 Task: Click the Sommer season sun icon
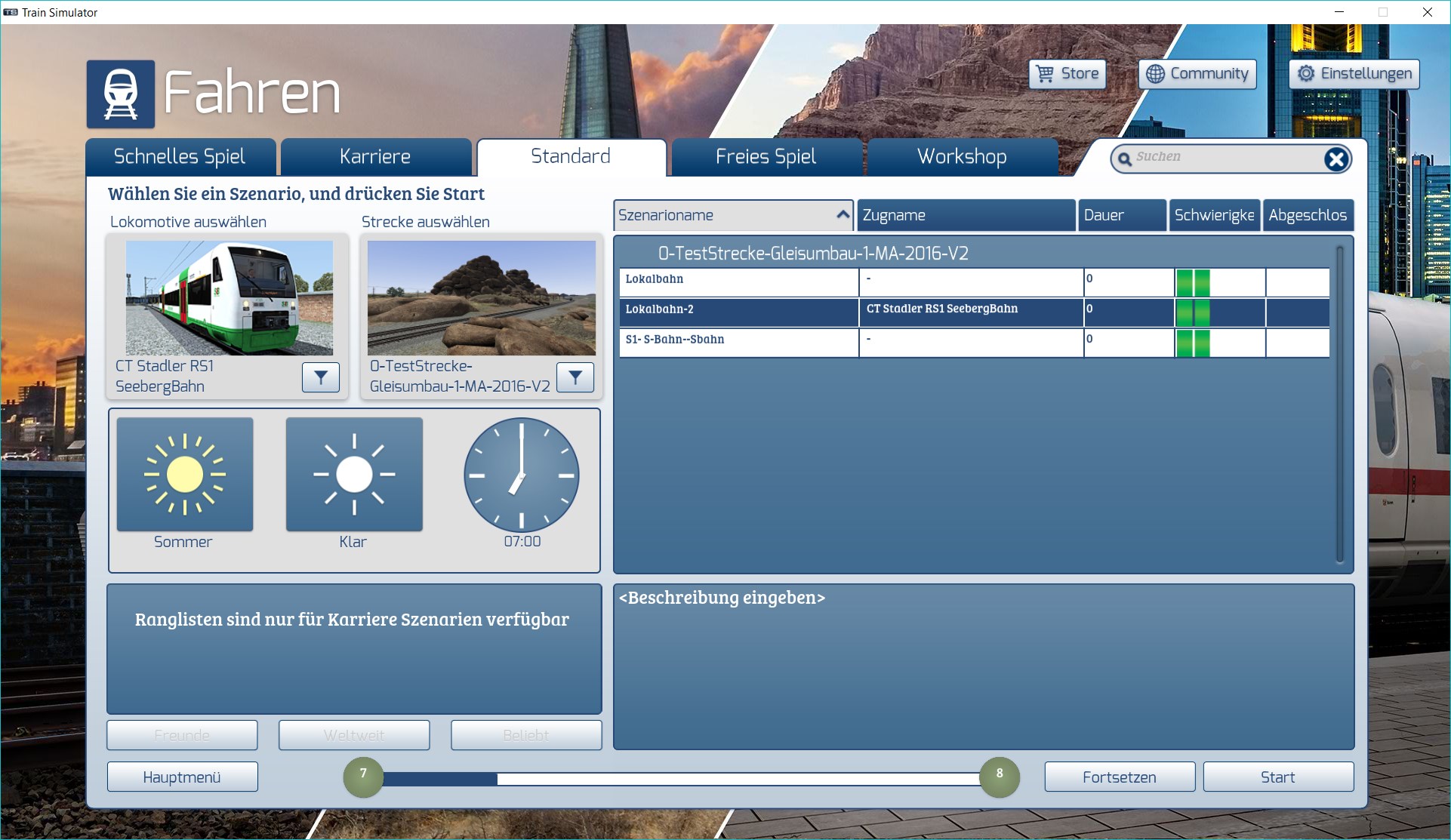(x=185, y=475)
